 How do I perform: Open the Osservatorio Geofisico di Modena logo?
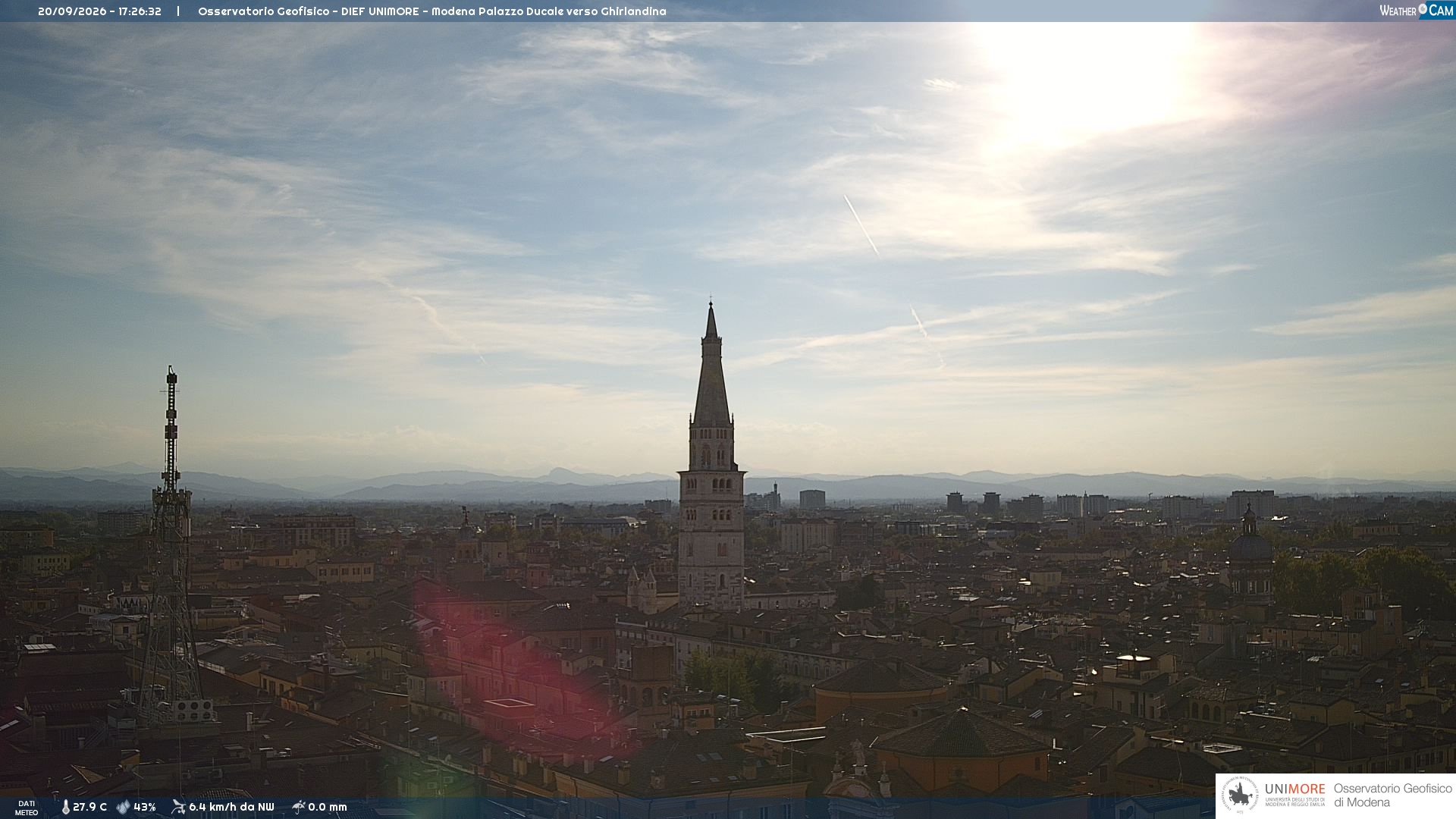[x=1392, y=795]
